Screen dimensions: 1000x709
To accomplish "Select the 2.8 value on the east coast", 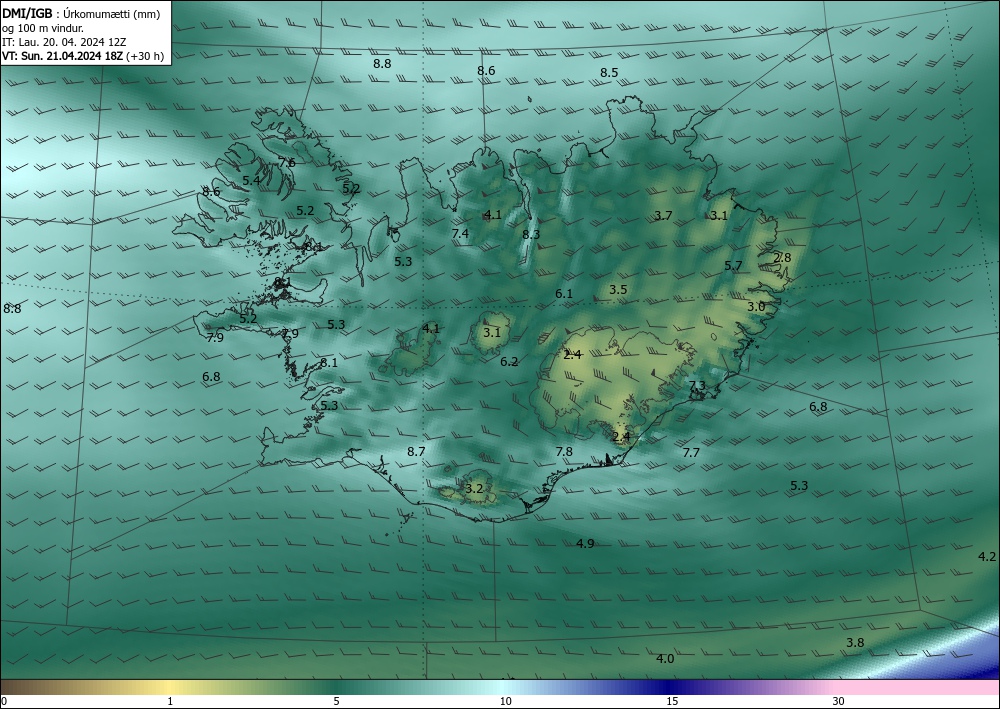I will (x=782, y=258).
